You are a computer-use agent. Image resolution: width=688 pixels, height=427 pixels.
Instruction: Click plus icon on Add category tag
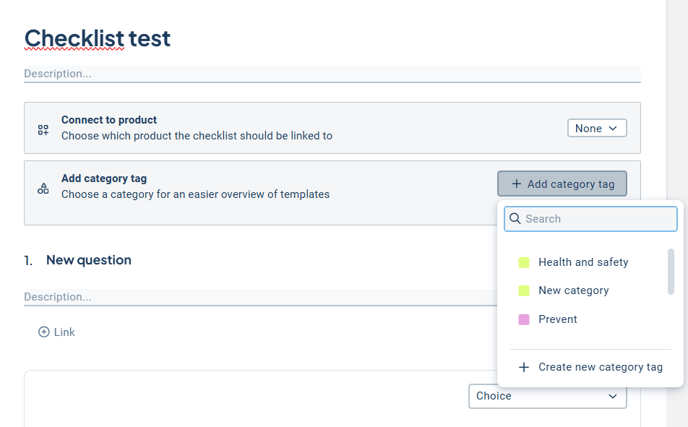pos(516,184)
